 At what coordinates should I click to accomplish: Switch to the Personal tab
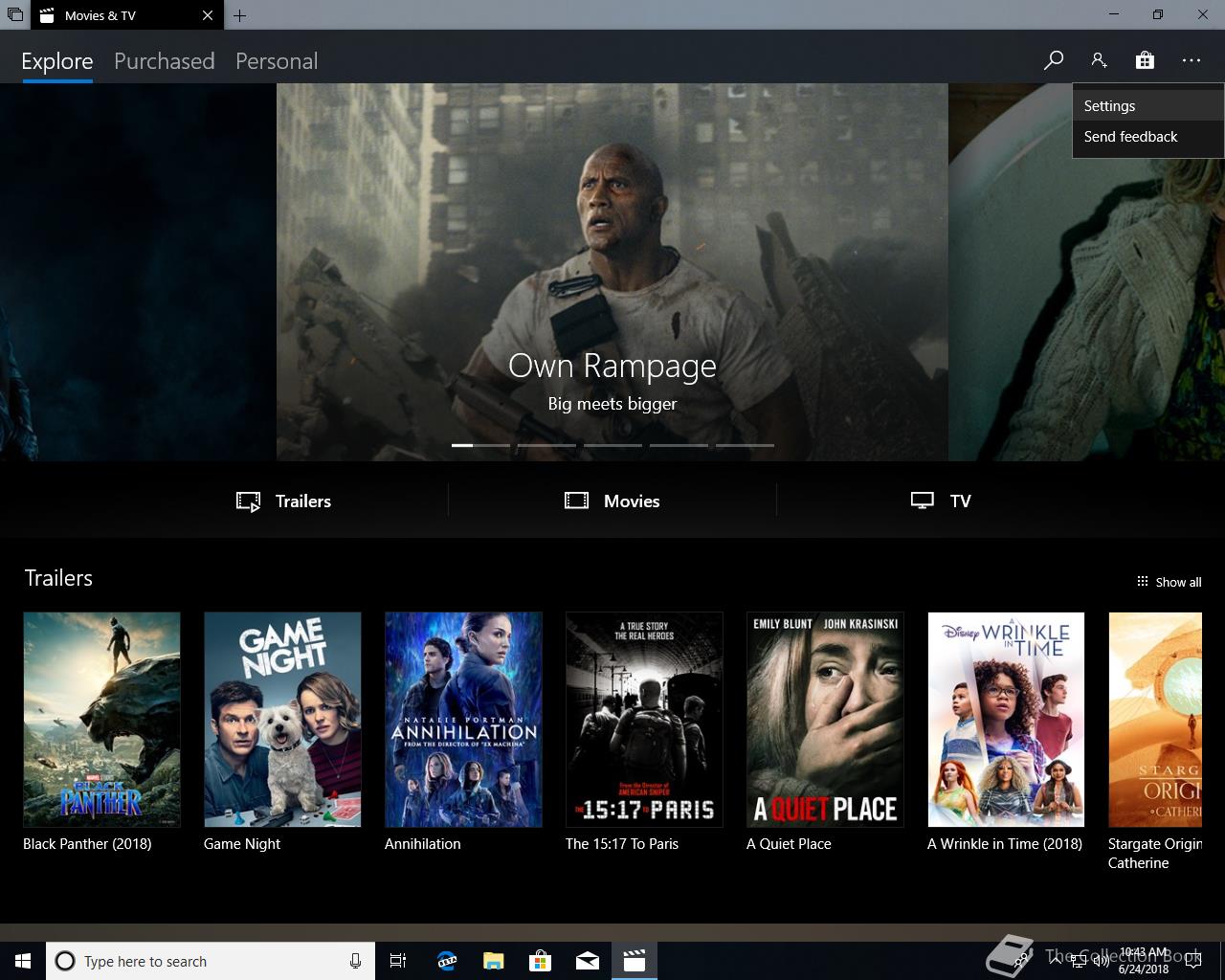tap(277, 61)
